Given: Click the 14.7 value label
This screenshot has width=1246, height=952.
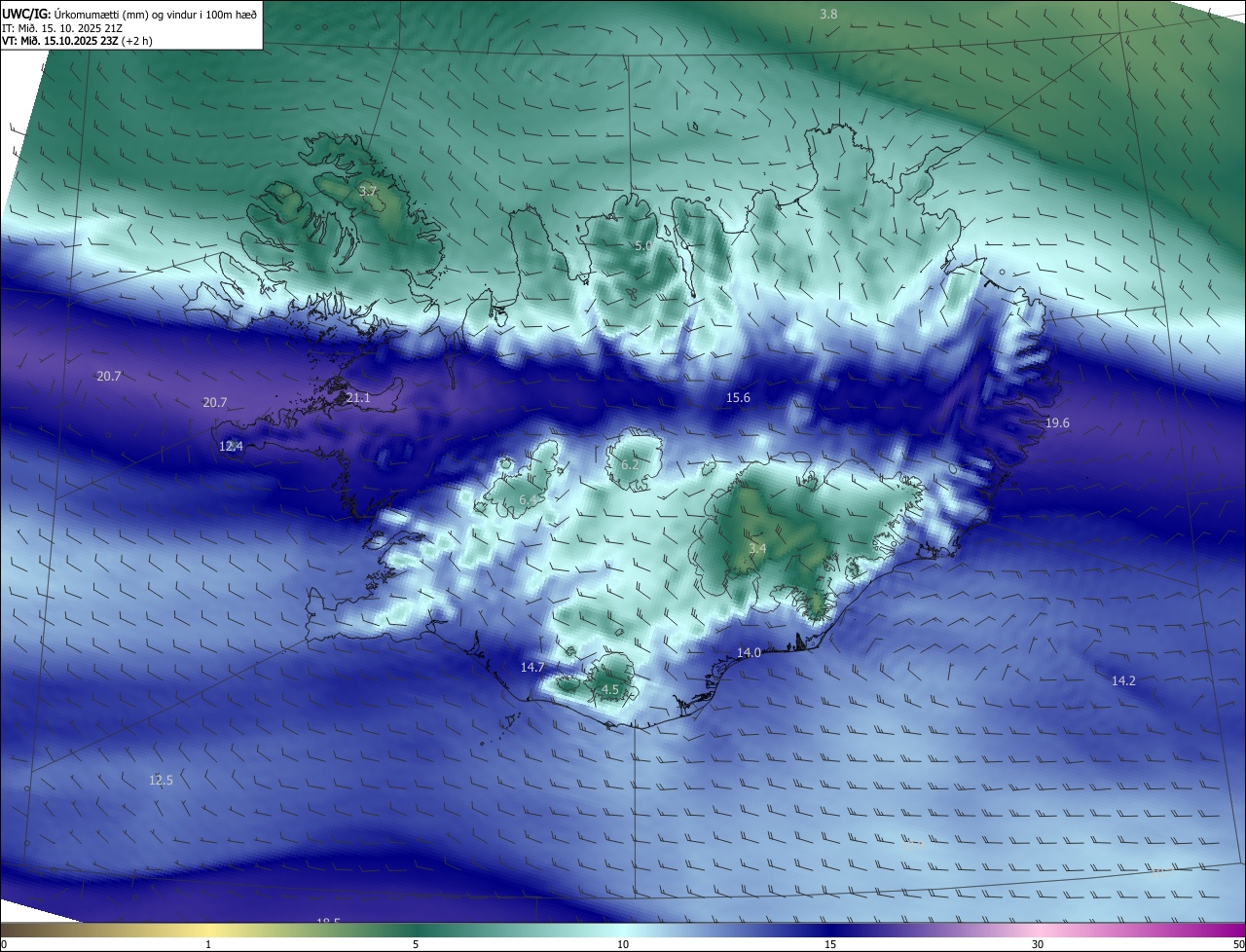Looking at the screenshot, I should [532, 668].
